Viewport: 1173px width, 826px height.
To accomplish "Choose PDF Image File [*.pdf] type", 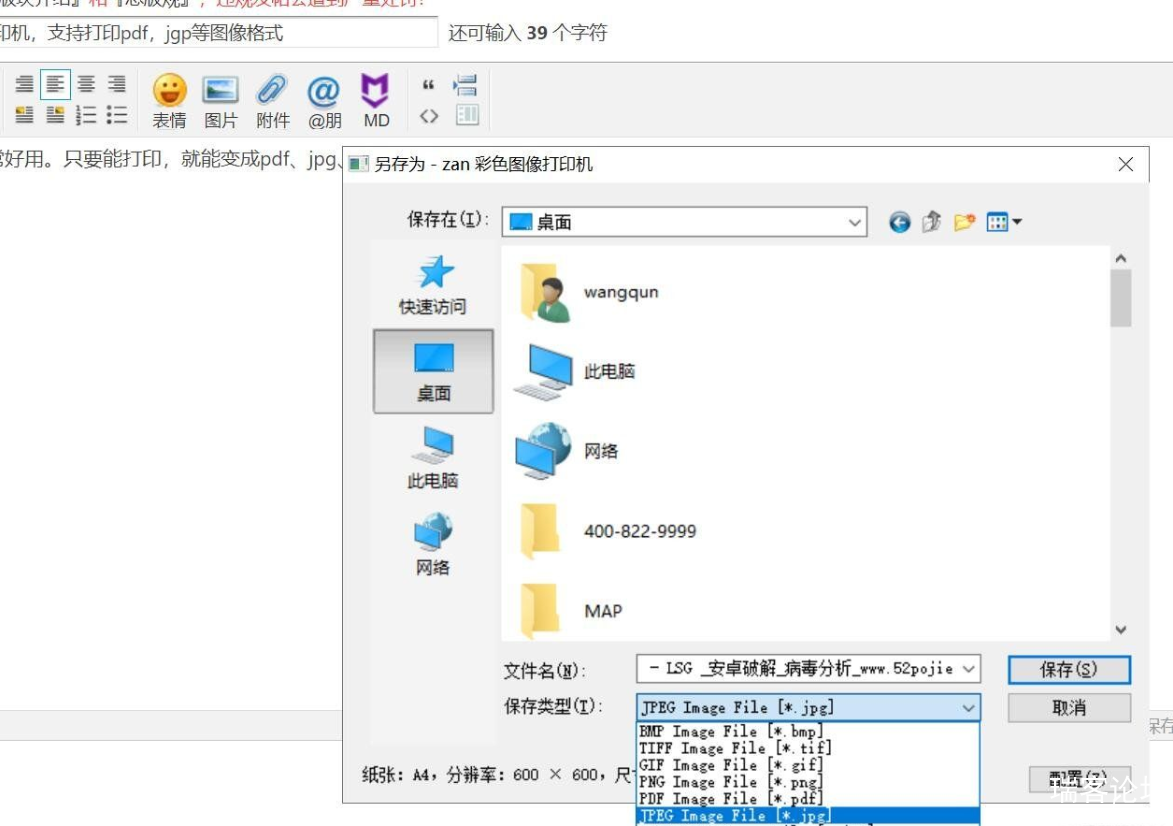I will click(808, 799).
